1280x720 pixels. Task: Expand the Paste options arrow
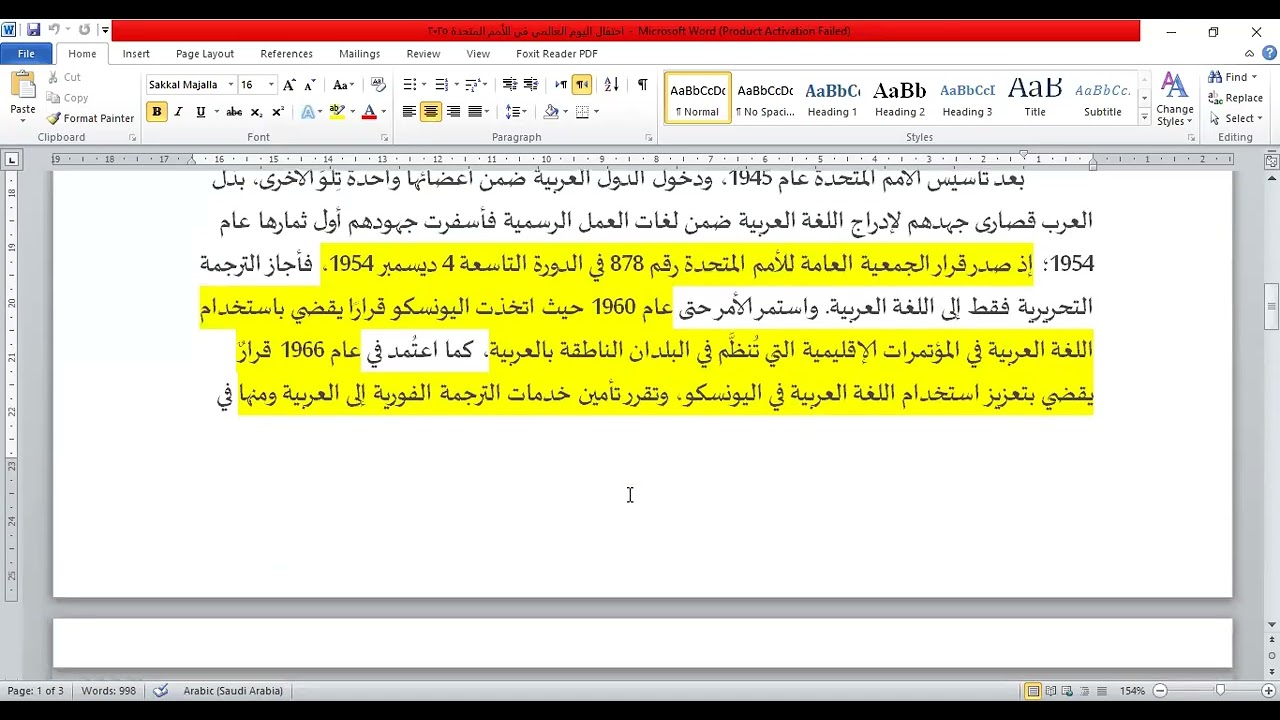[x=22, y=121]
